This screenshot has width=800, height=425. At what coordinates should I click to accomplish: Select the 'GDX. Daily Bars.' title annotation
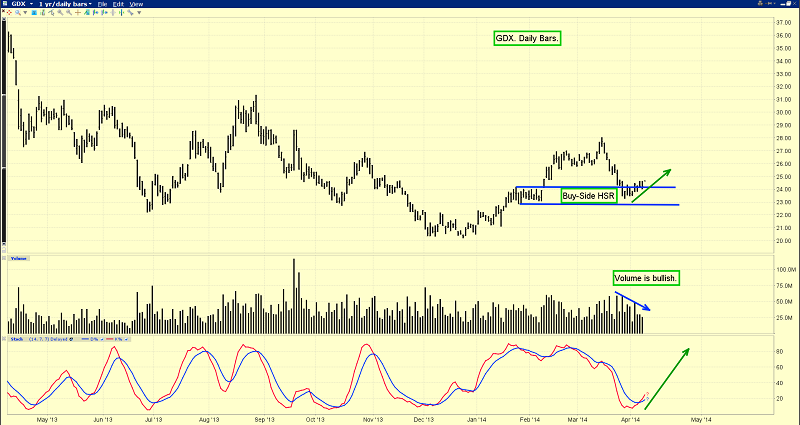(x=527, y=39)
